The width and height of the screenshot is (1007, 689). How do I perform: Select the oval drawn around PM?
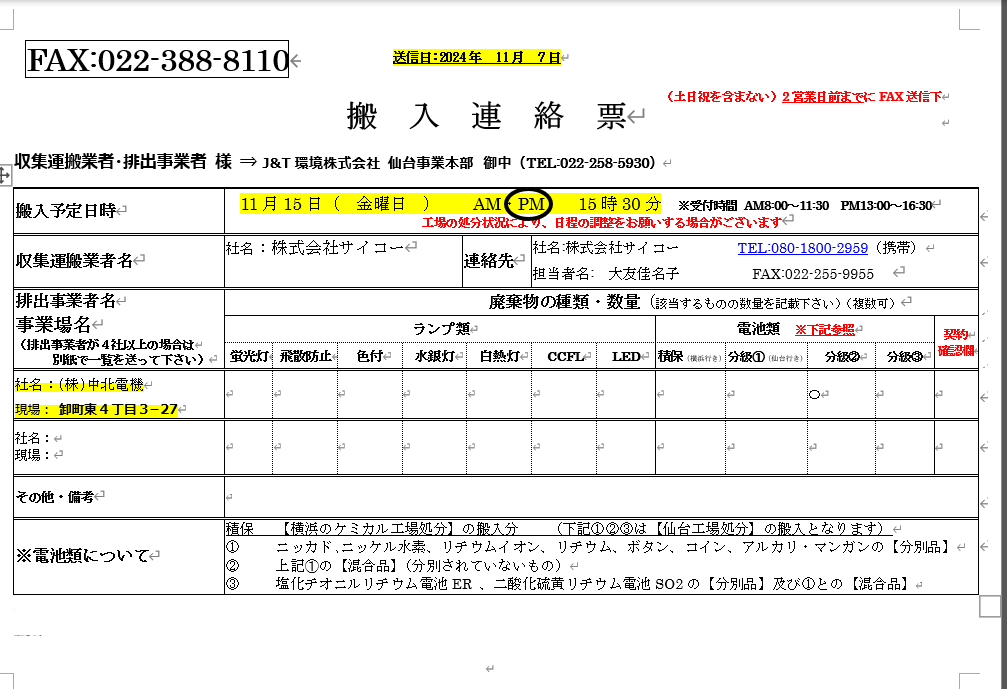530,204
